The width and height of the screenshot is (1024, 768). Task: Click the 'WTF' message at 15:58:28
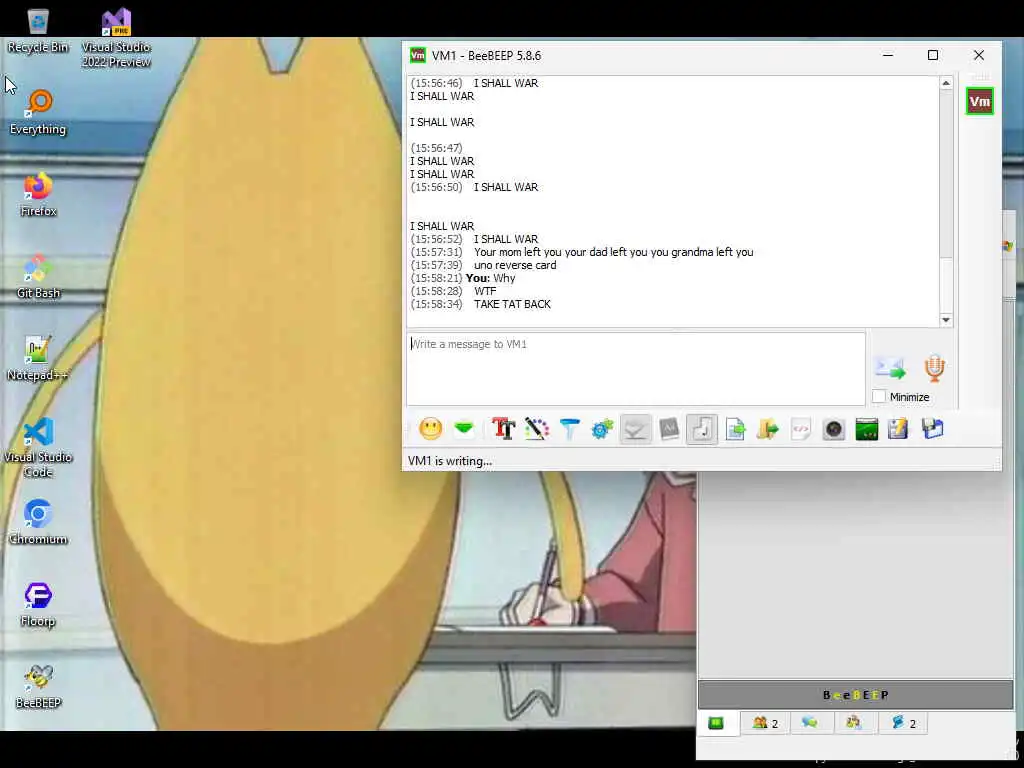[485, 291]
